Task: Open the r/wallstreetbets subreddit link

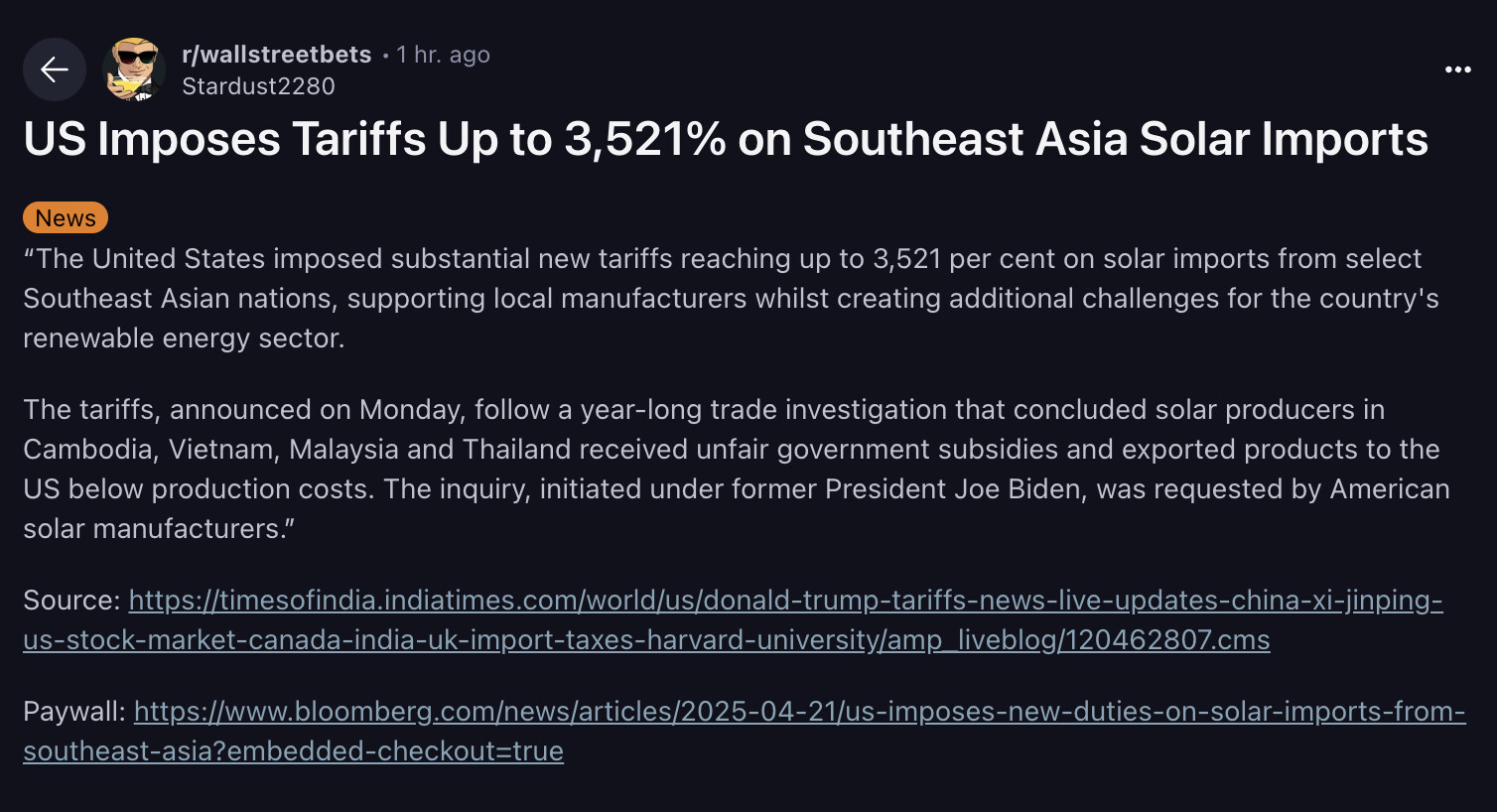Action: (276, 55)
